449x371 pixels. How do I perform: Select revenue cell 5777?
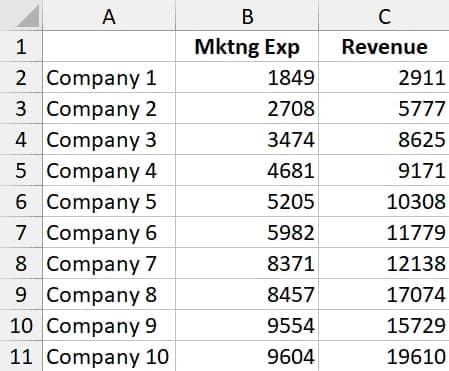(384, 108)
